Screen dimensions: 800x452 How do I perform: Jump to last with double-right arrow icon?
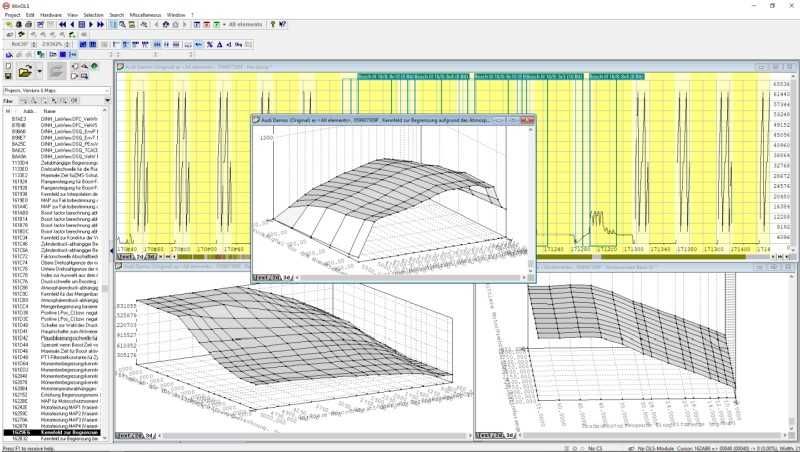coord(101,24)
